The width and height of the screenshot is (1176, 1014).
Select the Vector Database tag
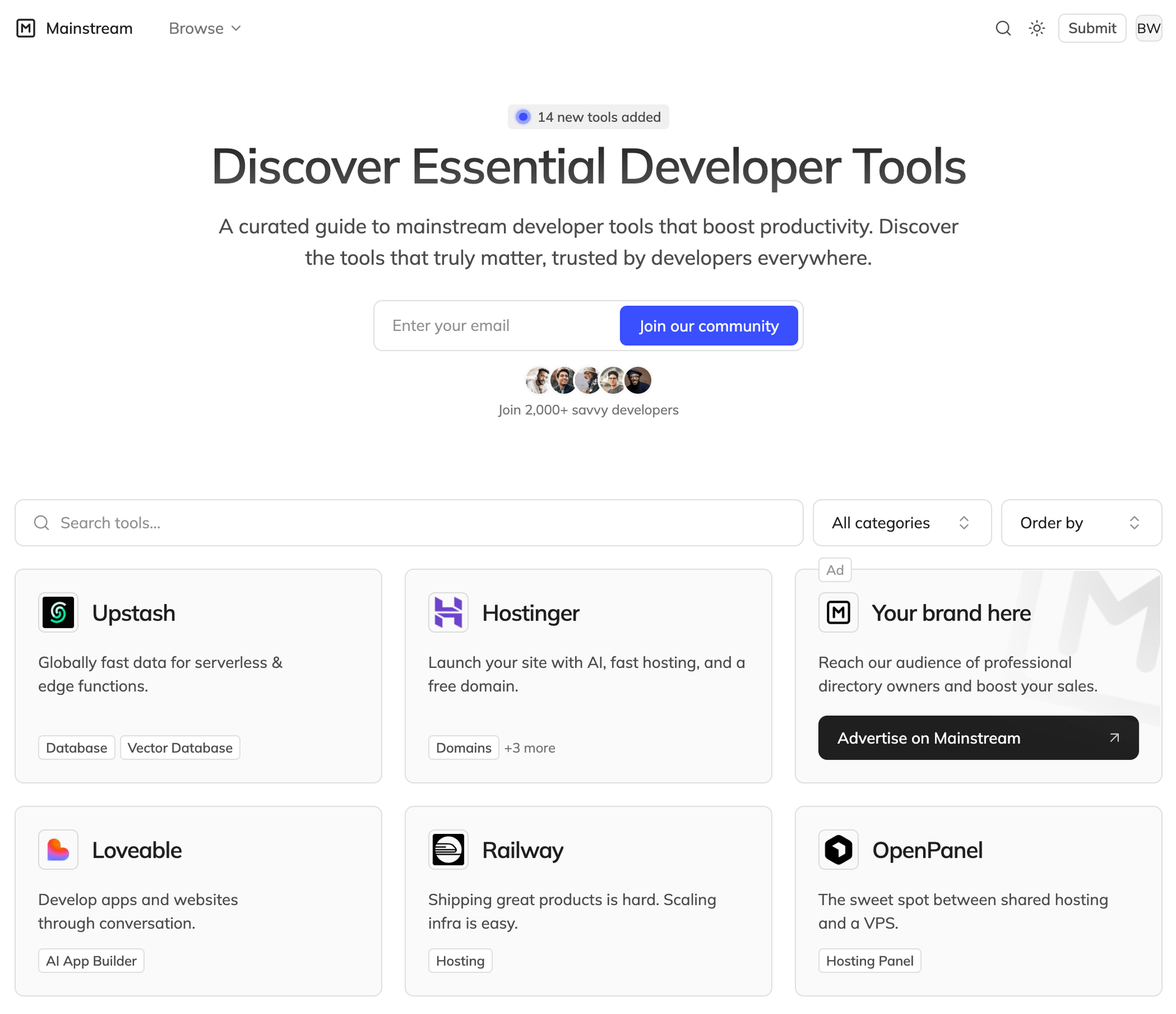(180, 747)
